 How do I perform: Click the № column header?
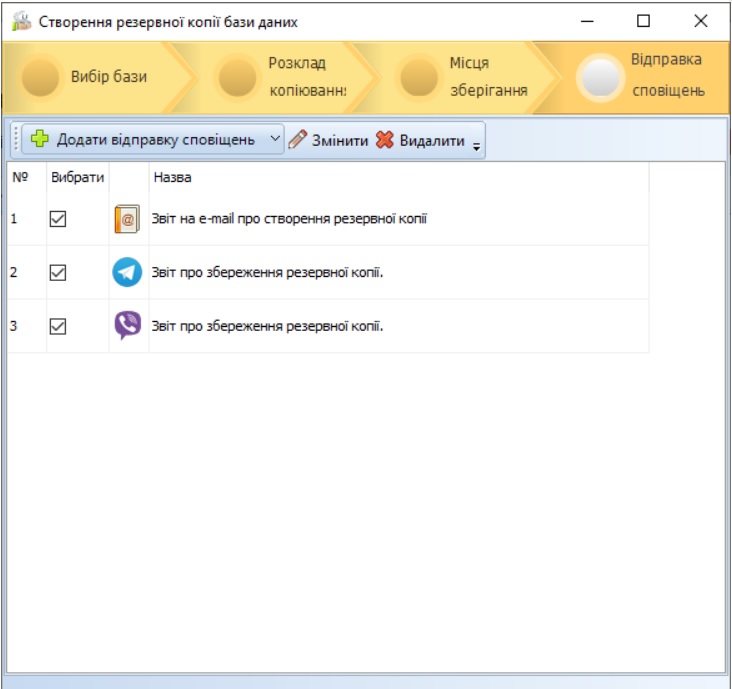27,177
